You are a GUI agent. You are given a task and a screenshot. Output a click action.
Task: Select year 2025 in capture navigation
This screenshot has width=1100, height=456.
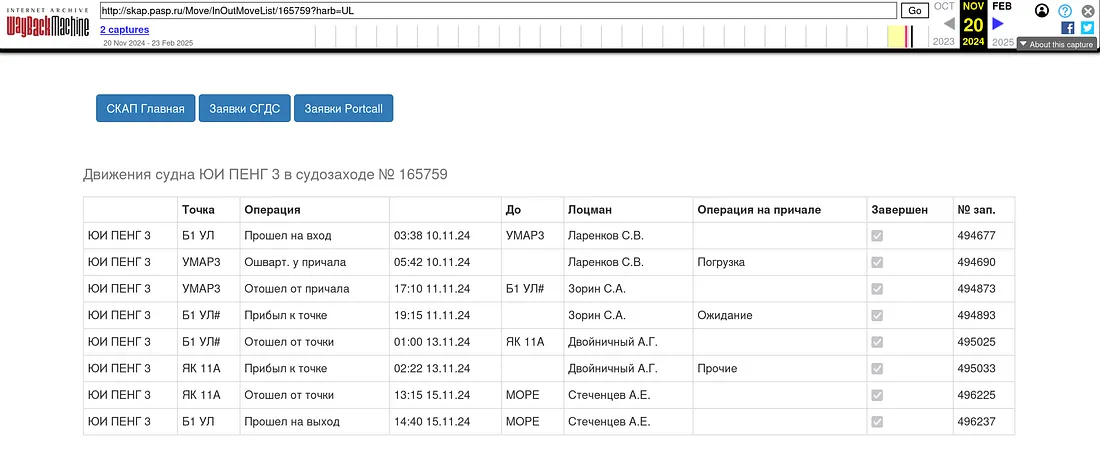click(x=1002, y=42)
